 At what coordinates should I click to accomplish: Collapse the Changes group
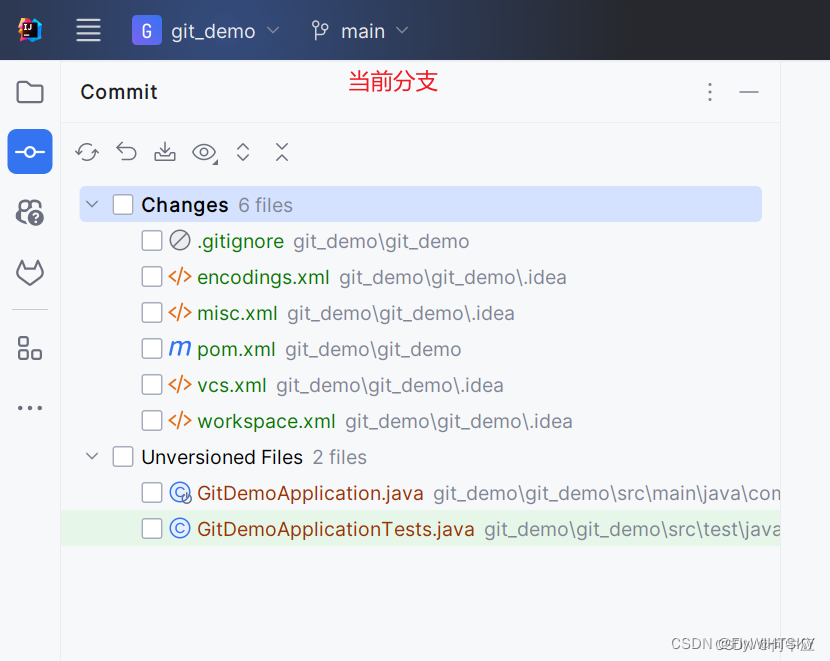[x=92, y=204]
